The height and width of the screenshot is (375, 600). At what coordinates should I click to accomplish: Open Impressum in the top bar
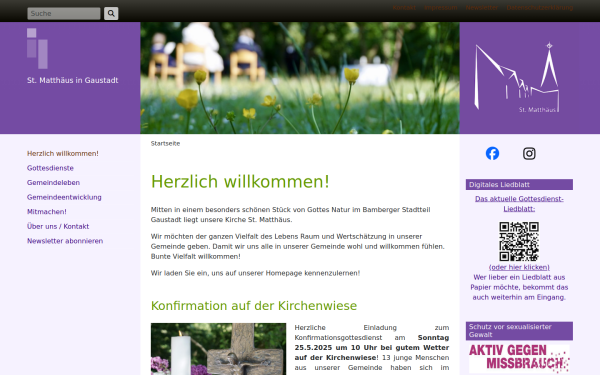click(x=440, y=8)
